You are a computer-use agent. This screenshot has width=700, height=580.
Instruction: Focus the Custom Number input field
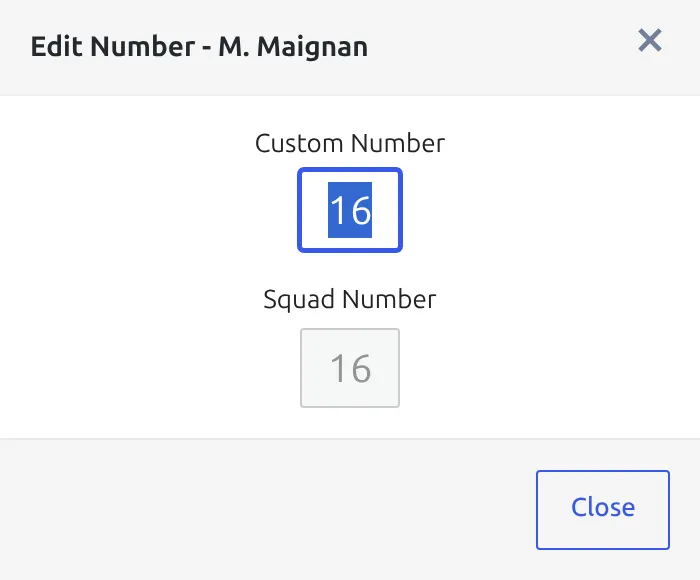click(x=350, y=210)
